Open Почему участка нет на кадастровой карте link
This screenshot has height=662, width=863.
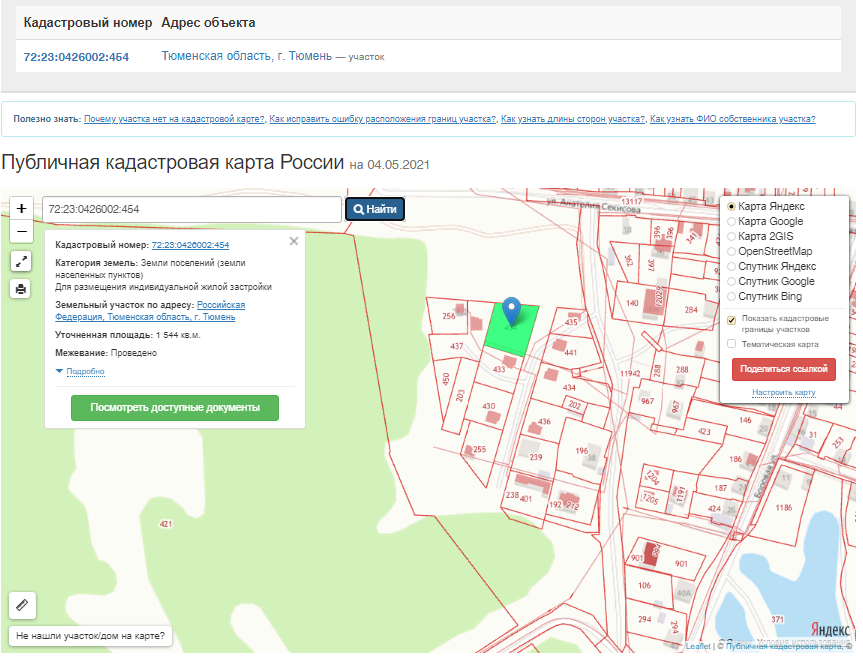click(174, 119)
